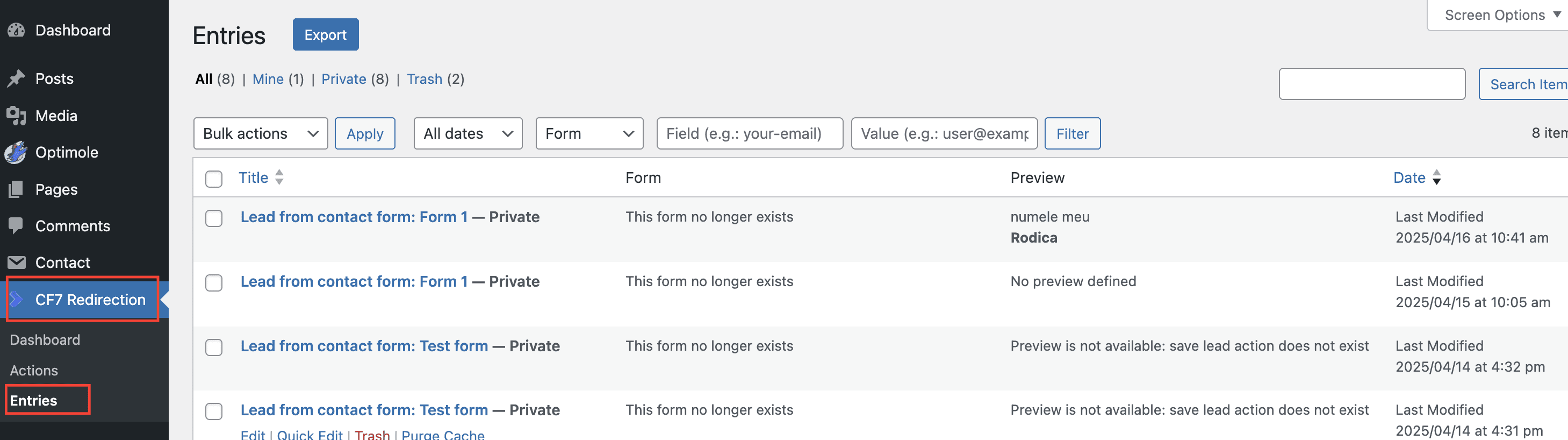
Task: Focus the Field name filter input
Action: (x=749, y=133)
